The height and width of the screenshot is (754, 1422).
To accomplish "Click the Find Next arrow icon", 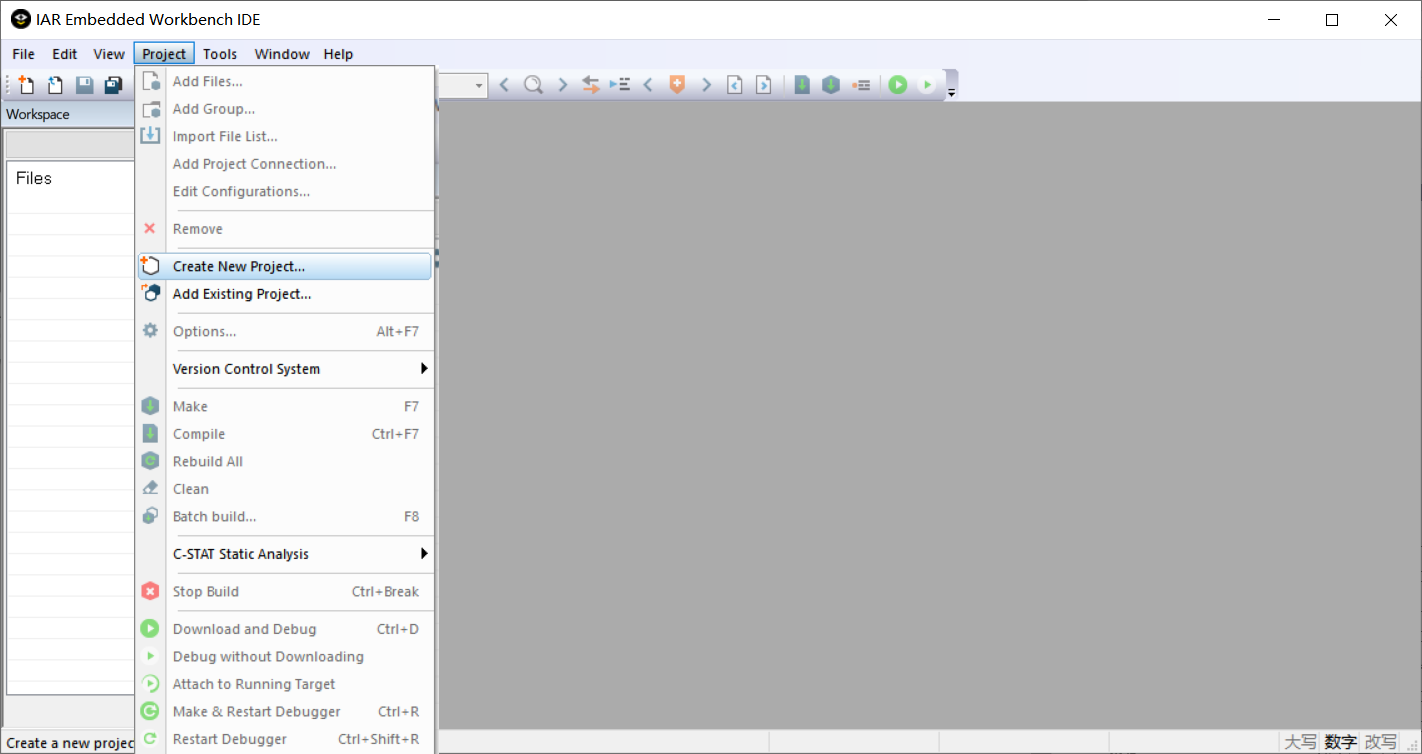I will coord(562,84).
